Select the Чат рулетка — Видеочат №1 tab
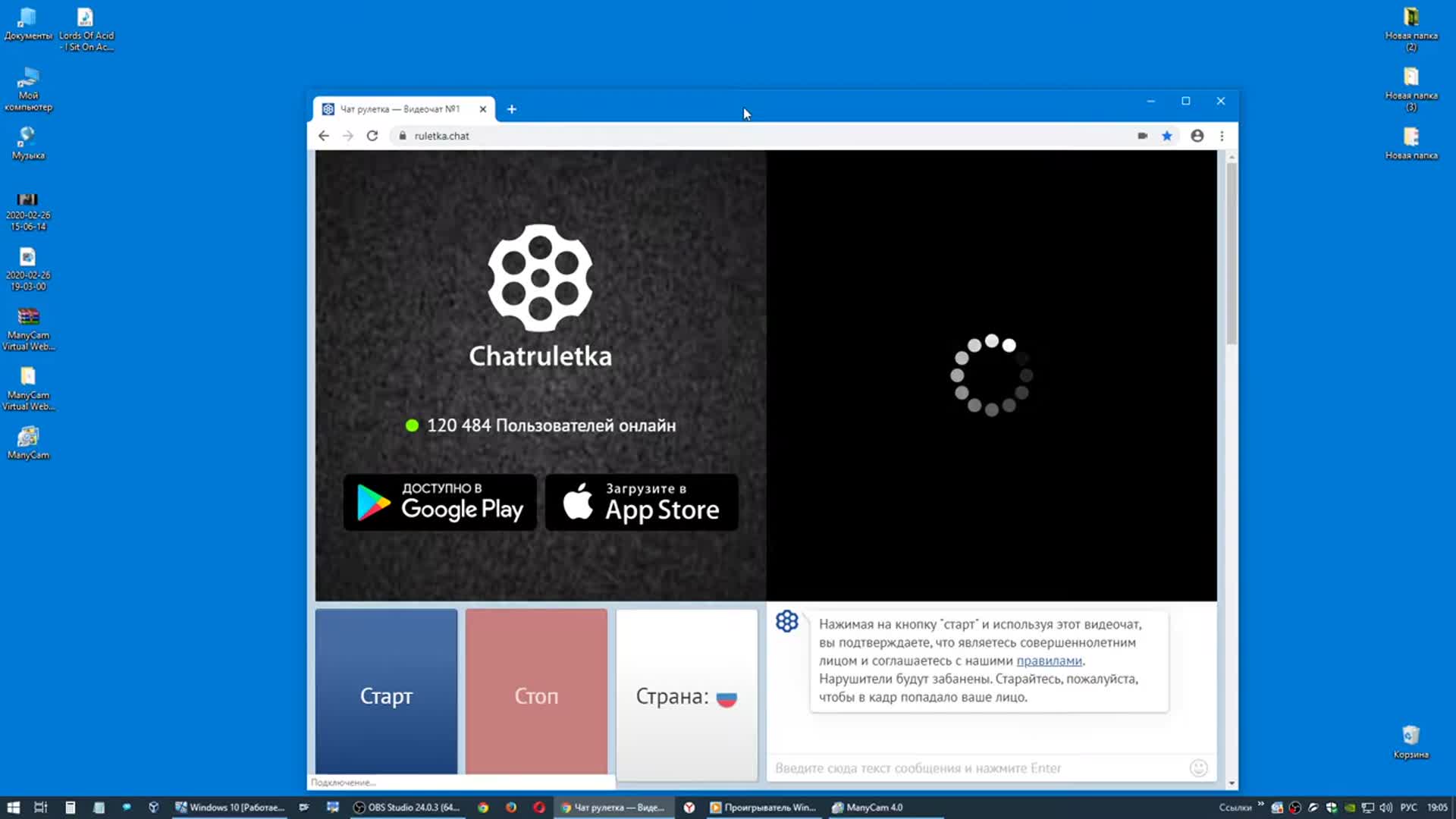 coord(404,109)
